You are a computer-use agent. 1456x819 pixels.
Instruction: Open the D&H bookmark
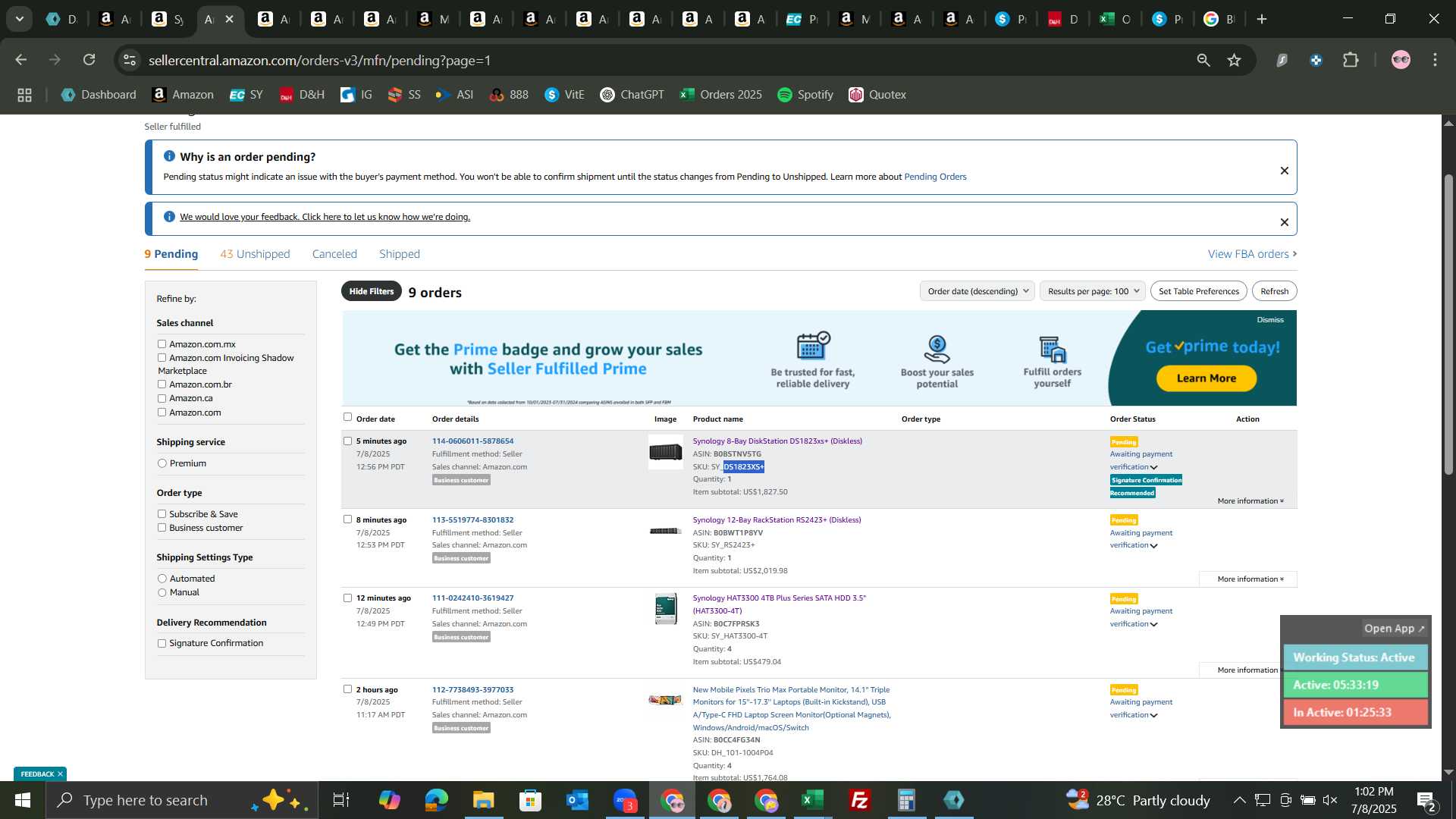[x=302, y=95]
